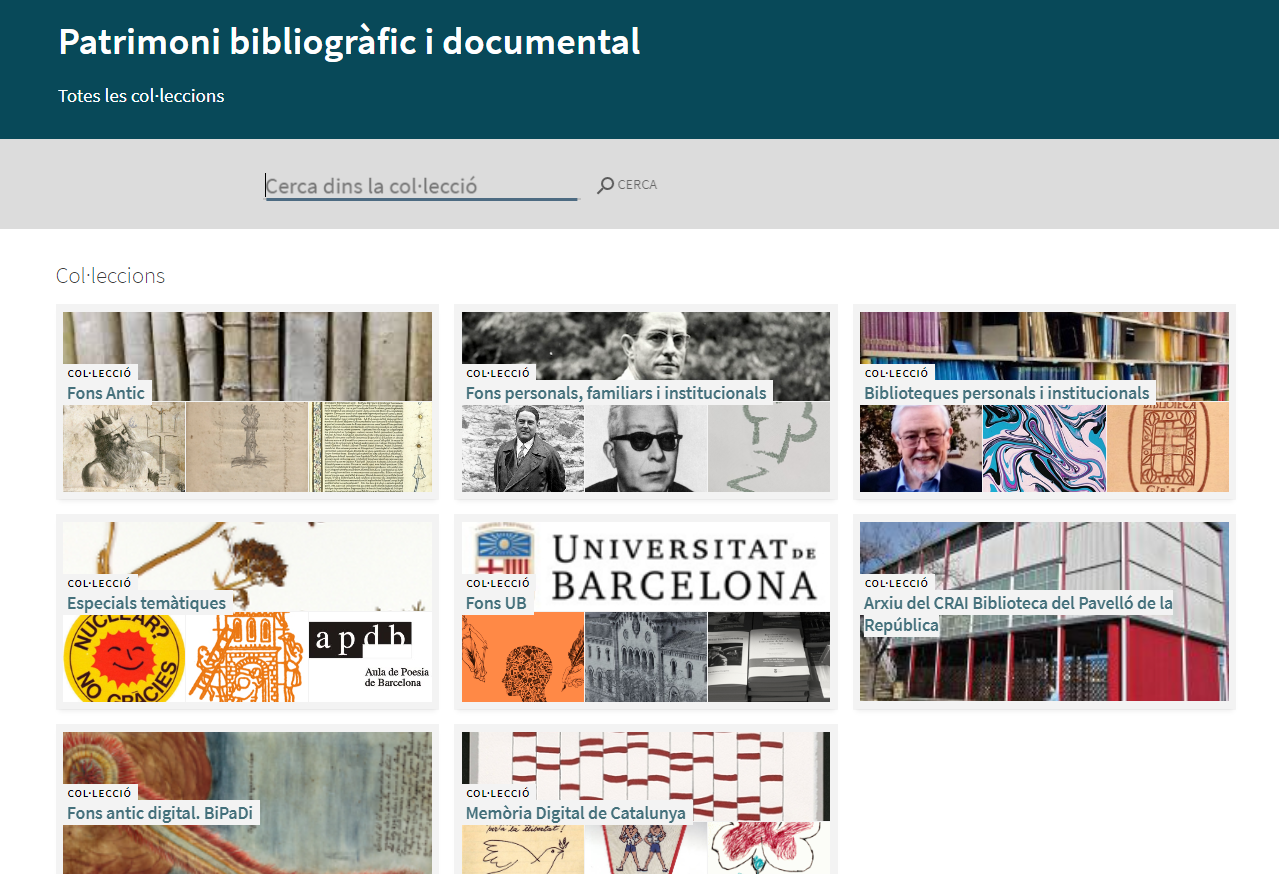Click the man in sunglasses portrait thumbnail

click(645, 447)
